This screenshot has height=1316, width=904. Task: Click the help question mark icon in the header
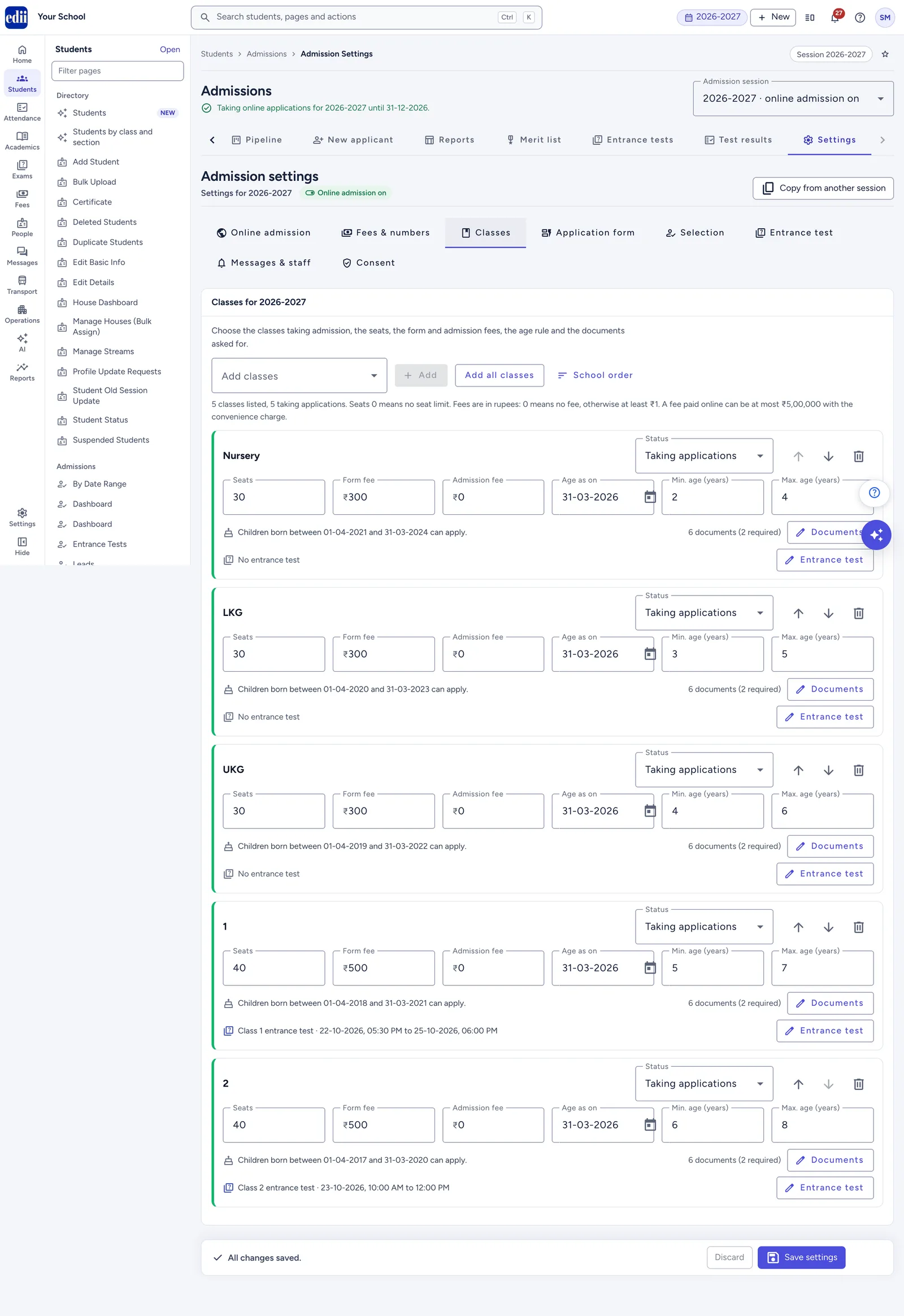click(x=860, y=18)
